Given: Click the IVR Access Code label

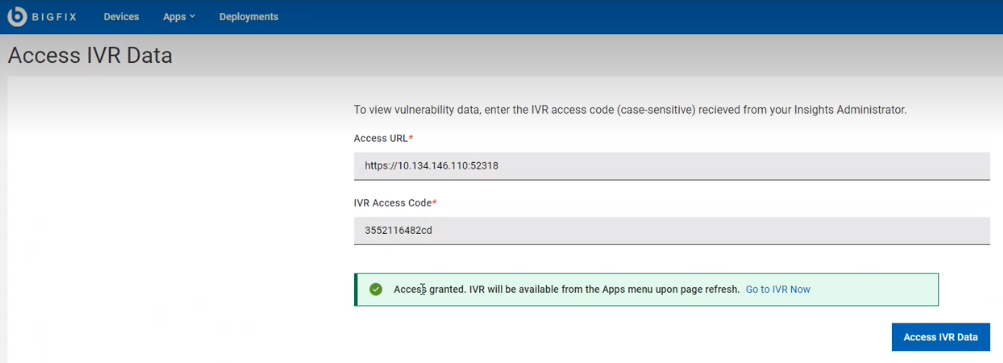Looking at the screenshot, I should click(393, 203).
